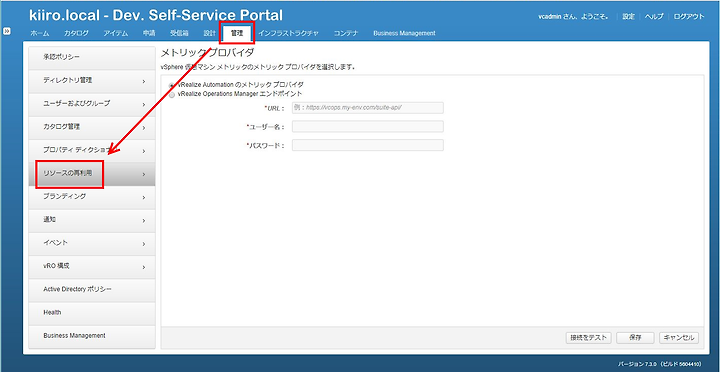Click the メトリック プロバイダ heading text
The image size is (720, 372).
(207, 52)
